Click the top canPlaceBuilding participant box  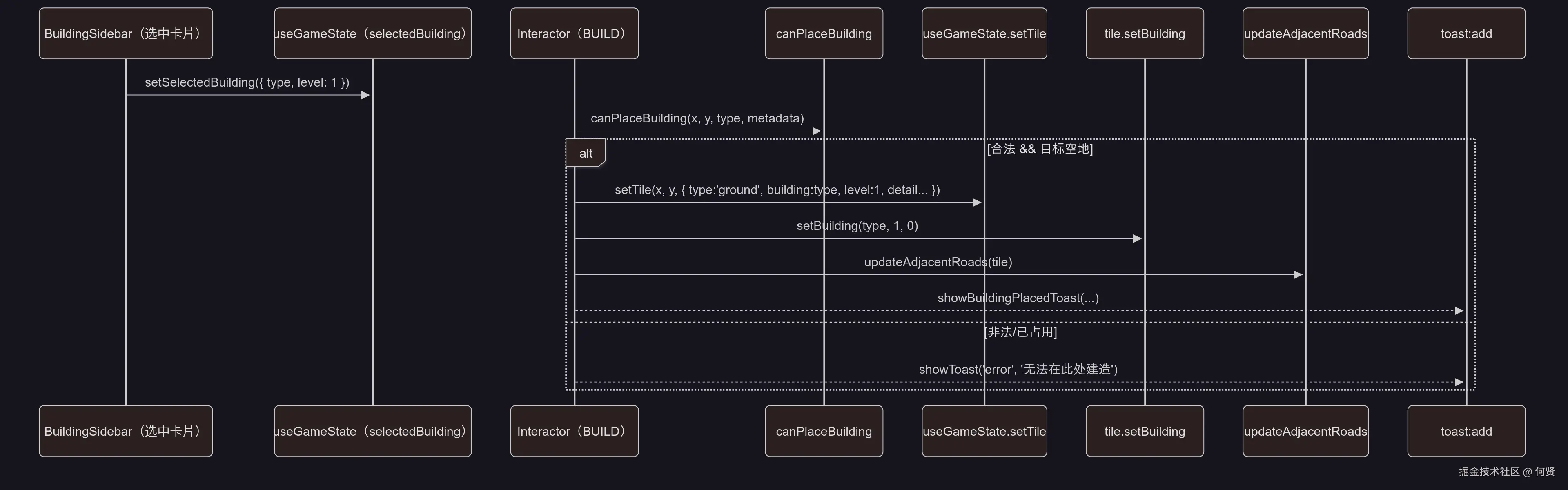tap(824, 33)
